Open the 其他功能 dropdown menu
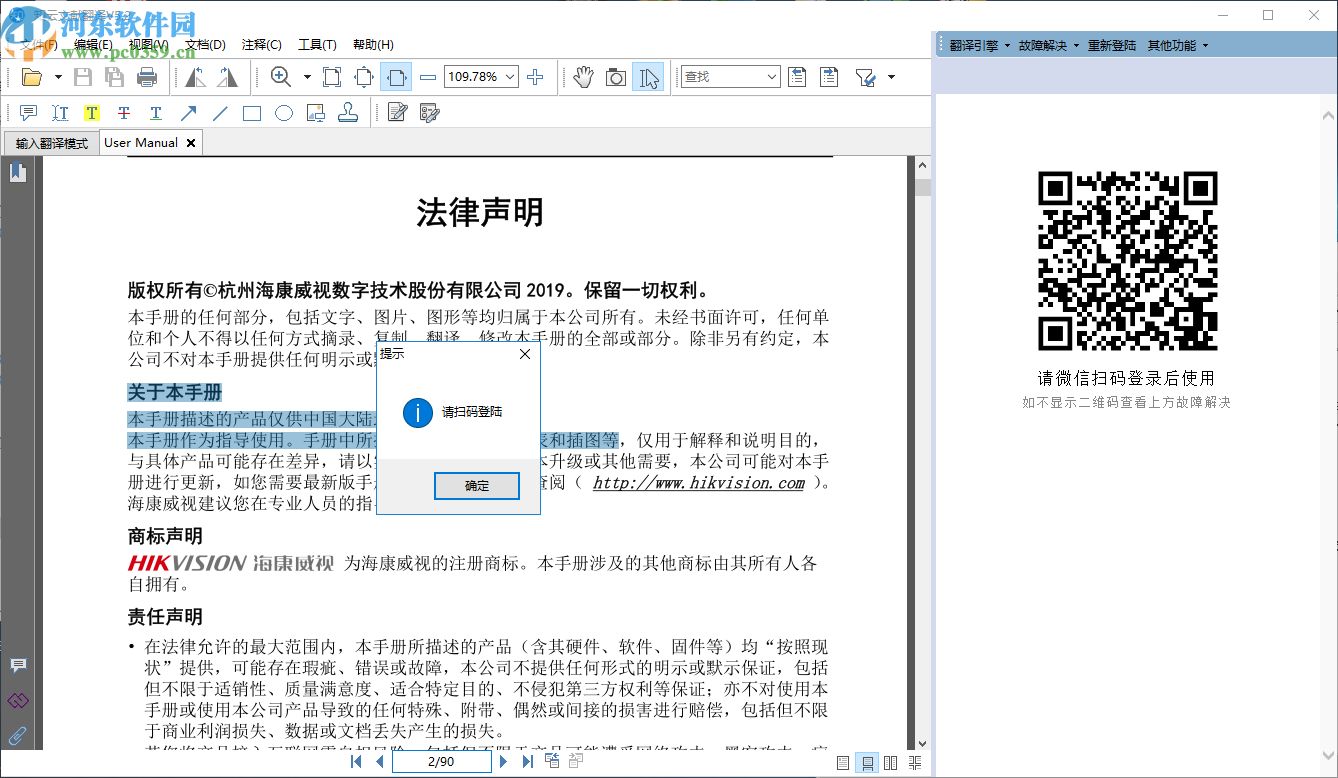Image resolution: width=1338 pixels, height=778 pixels. [1180, 45]
